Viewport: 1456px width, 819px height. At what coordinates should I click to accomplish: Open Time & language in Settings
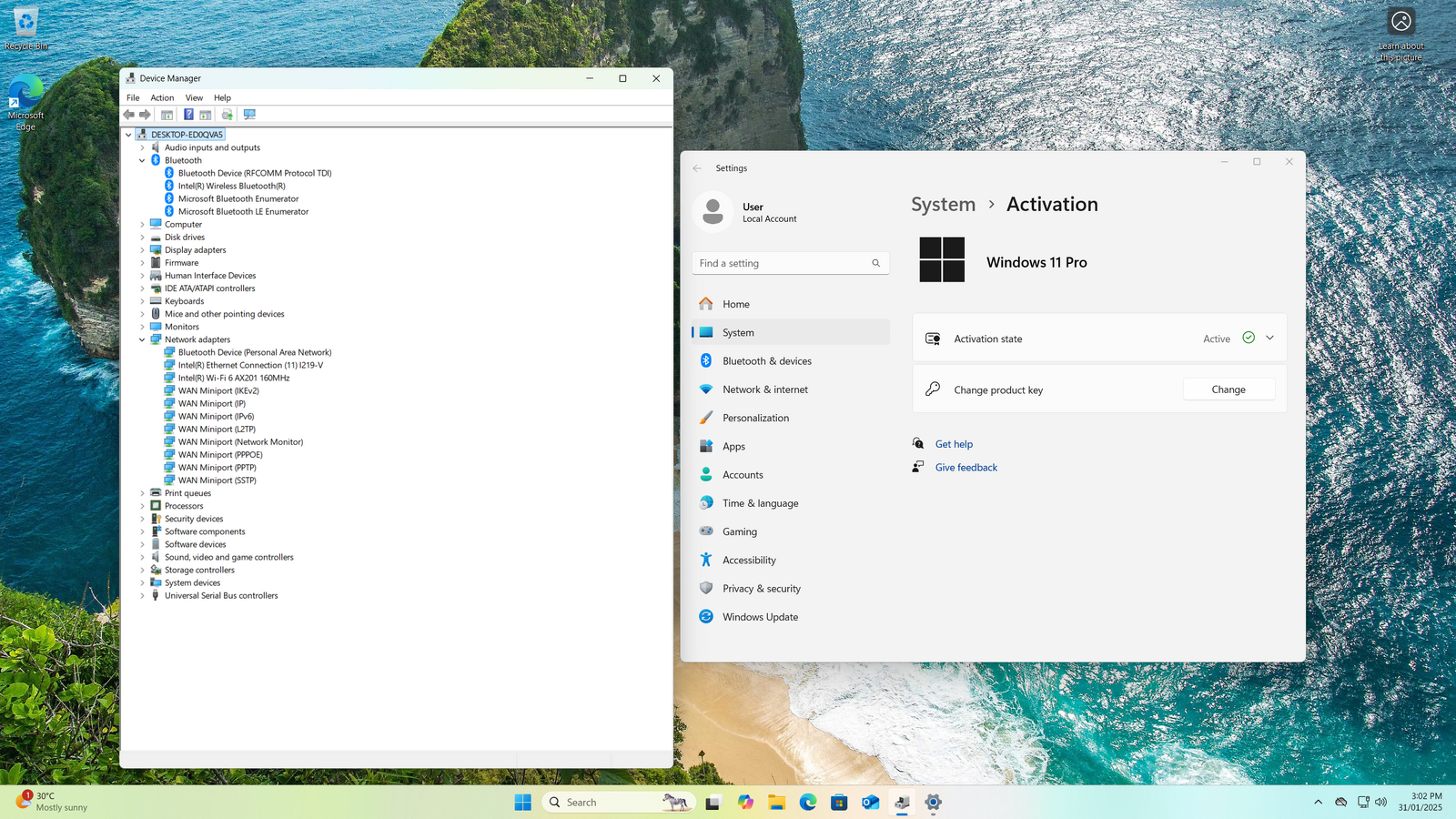tap(791, 503)
